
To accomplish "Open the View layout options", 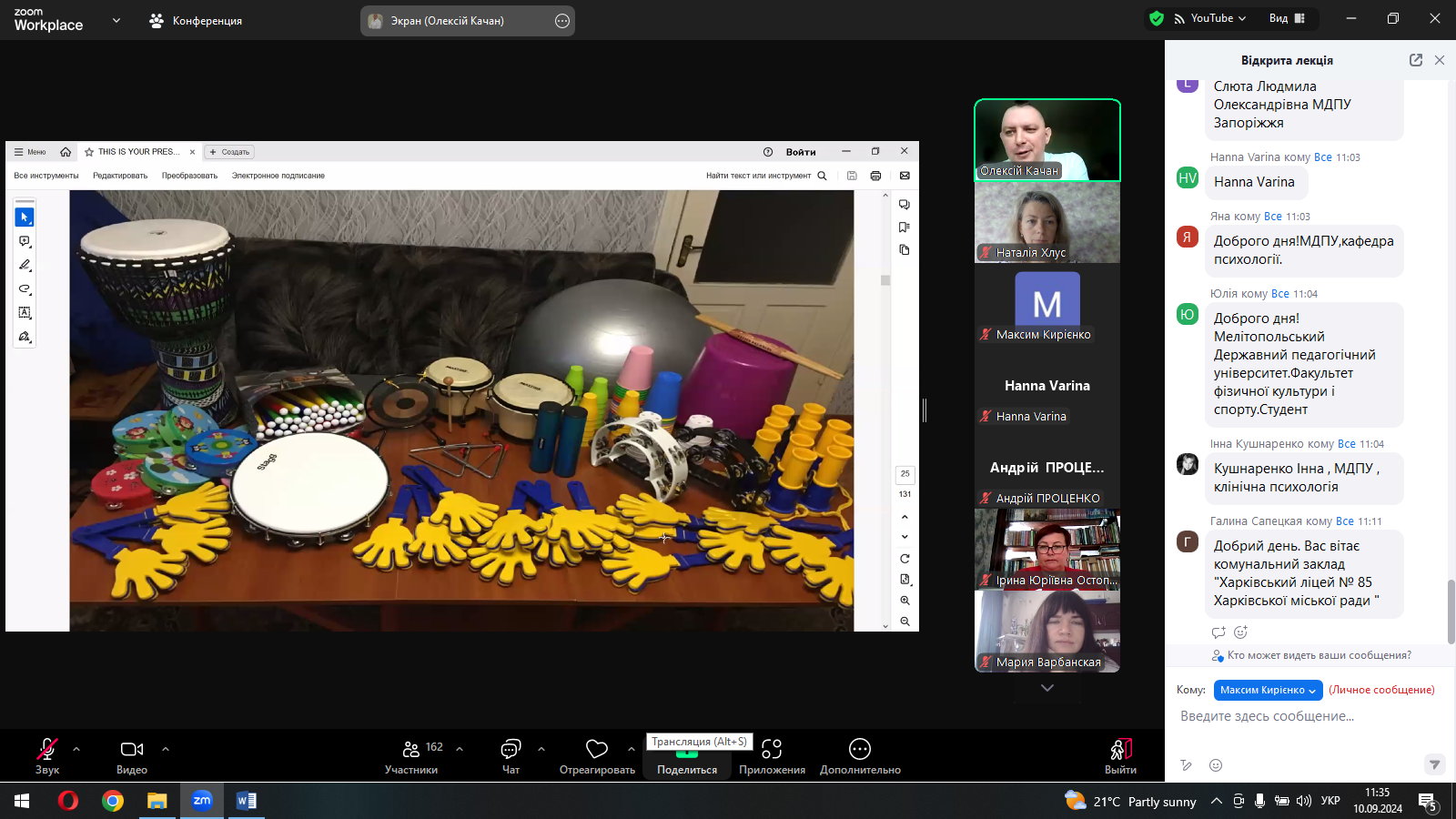I will pos(1287,18).
